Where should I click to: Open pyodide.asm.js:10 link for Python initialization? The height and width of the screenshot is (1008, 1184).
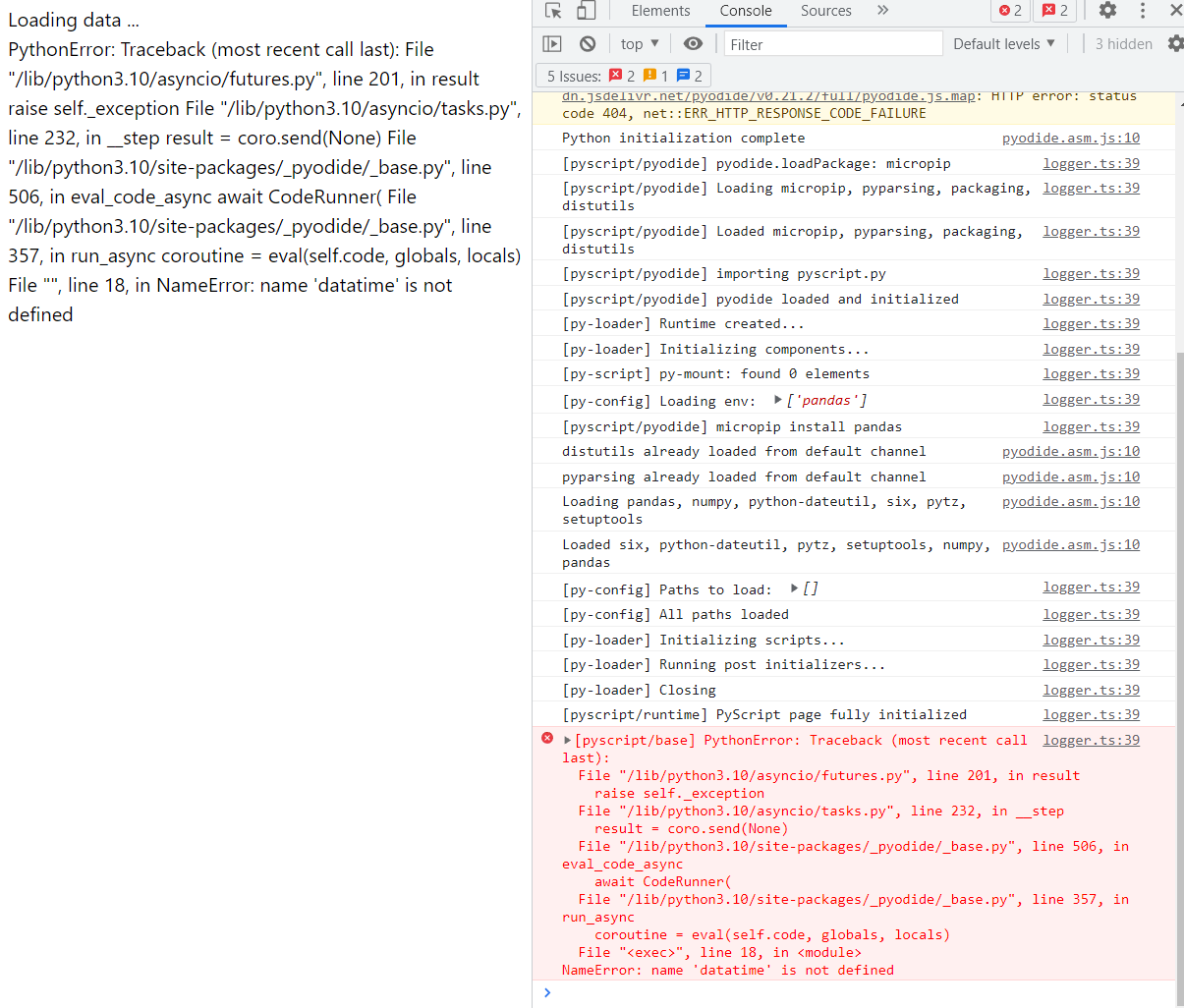point(1070,139)
